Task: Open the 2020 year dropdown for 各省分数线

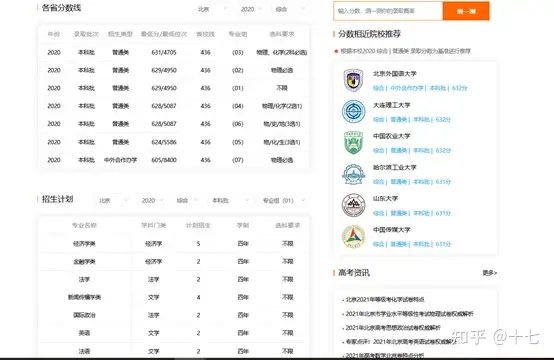Action: pyautogui.click(x=251, y=9)
